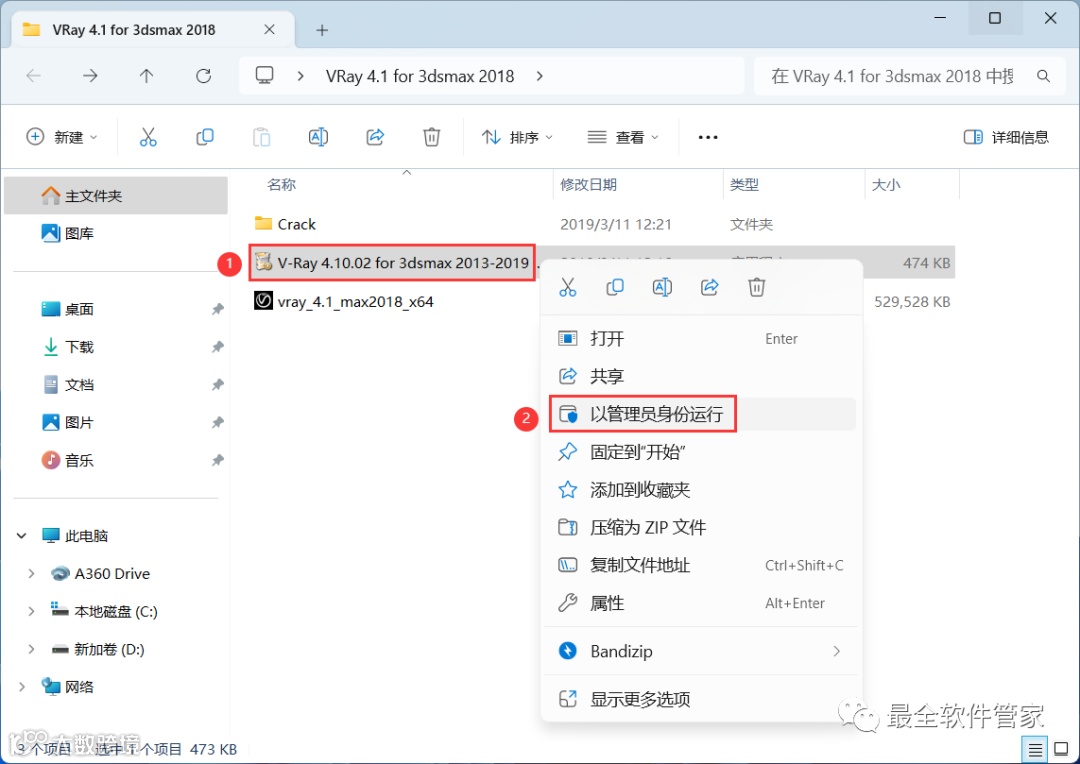
Task: Click Rename icon in context menu
Action: point(662,287)
